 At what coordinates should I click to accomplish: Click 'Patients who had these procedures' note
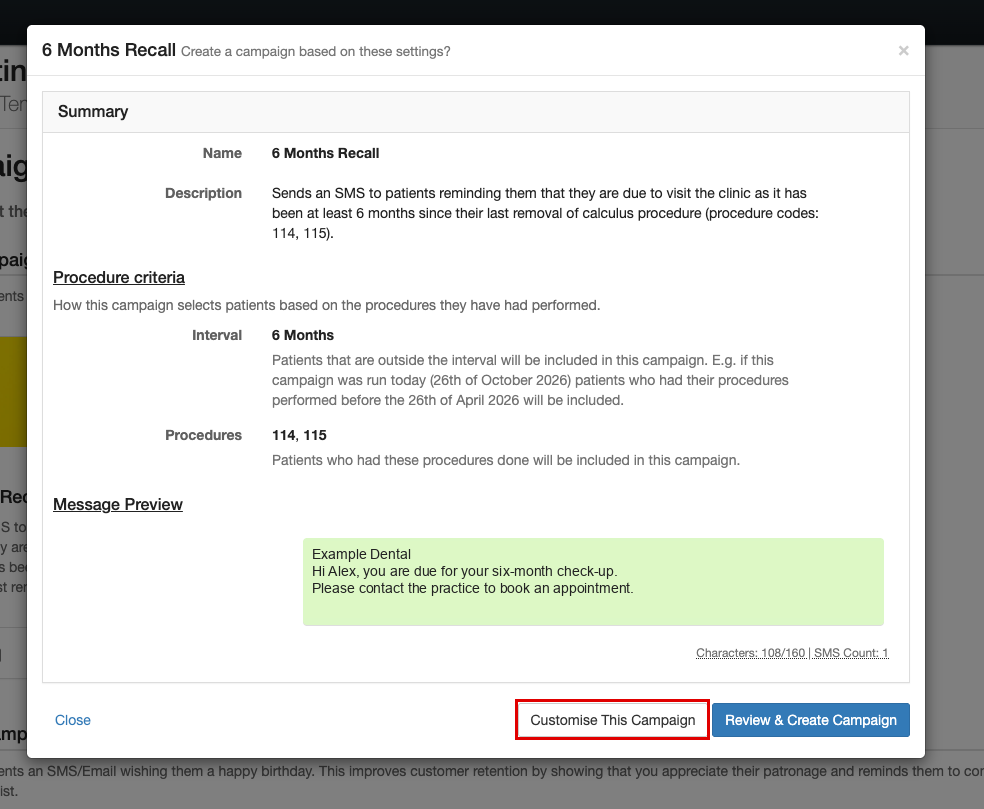coord(506,460)
